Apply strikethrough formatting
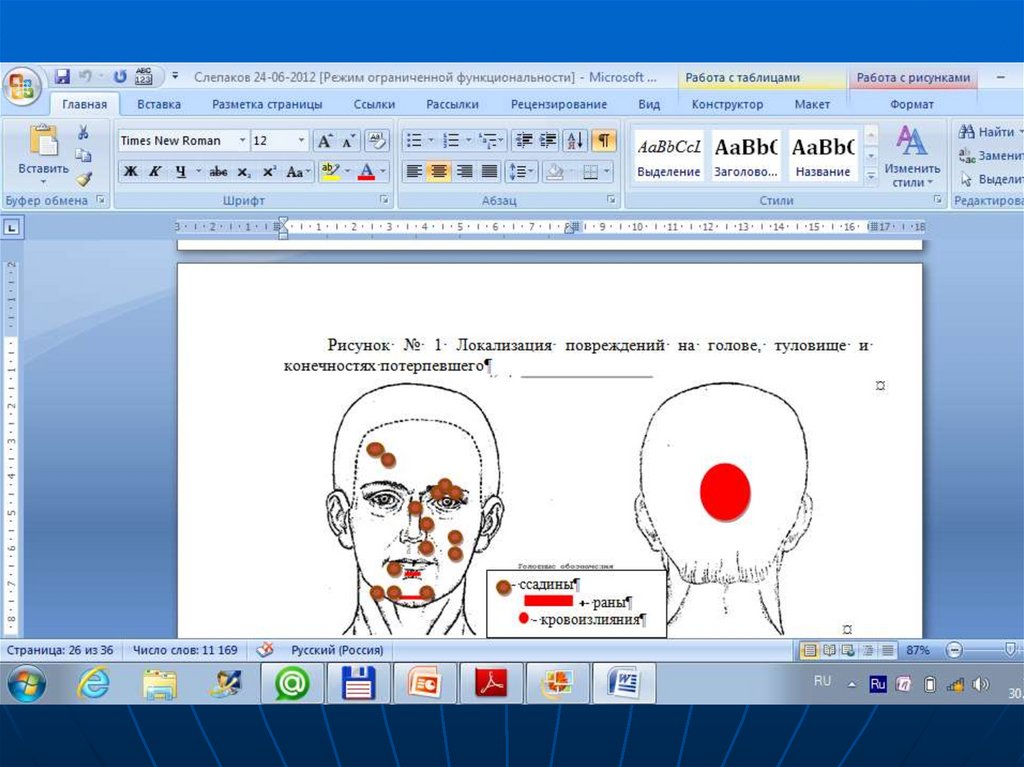The width and height of the screenshot is (1024, 767). (x=218, y=172)
